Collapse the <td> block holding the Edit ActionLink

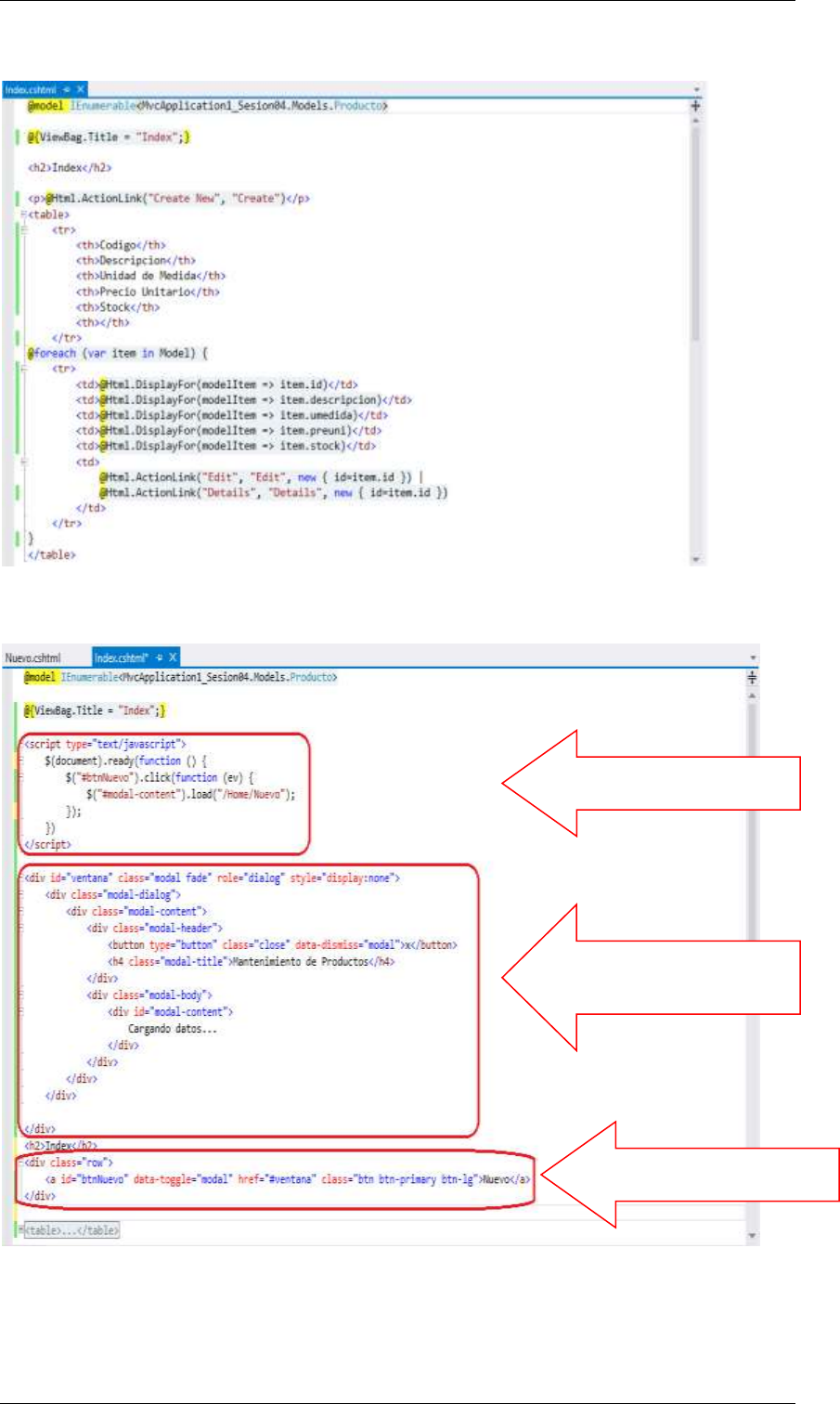coord(23,461)
